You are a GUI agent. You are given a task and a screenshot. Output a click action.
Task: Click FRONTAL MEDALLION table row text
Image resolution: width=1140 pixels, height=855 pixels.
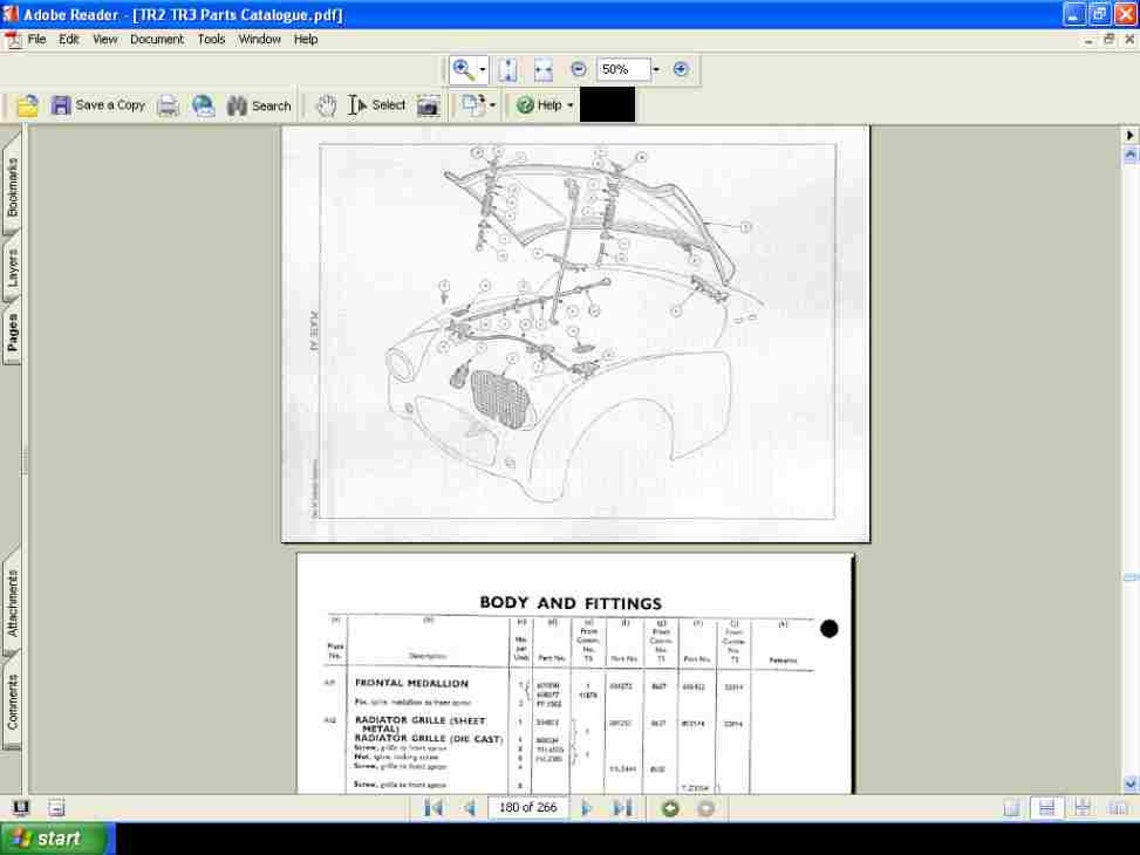[412, 683]
